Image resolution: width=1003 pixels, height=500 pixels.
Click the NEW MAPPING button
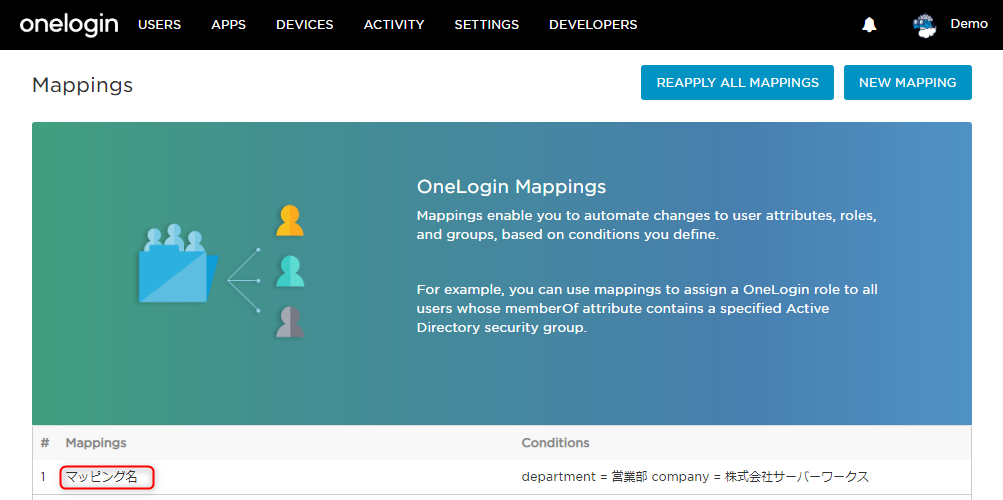(x=908, y=82)
